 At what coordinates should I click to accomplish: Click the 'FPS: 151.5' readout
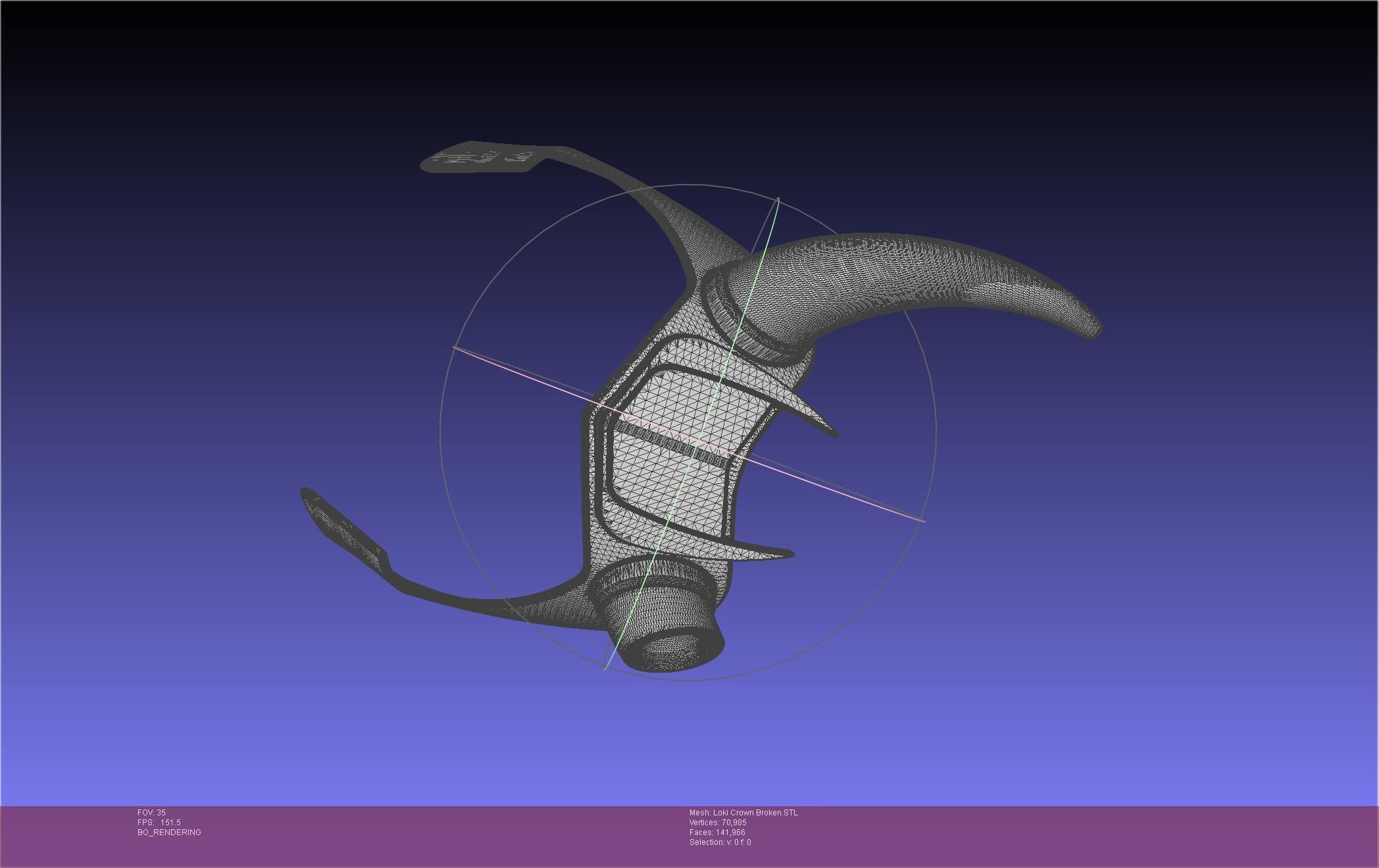point(159,823)
